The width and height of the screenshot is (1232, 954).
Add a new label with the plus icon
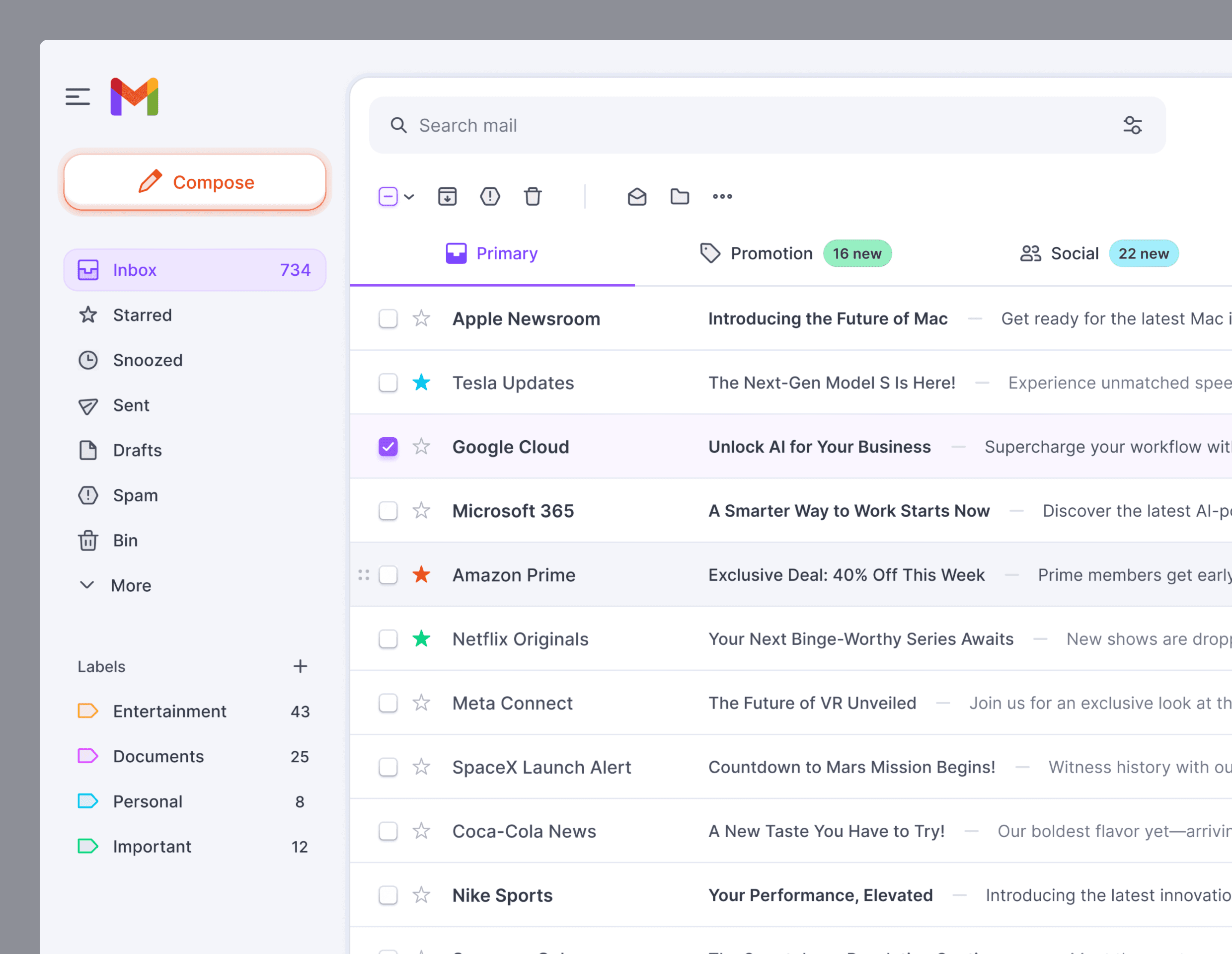(300, 666)
